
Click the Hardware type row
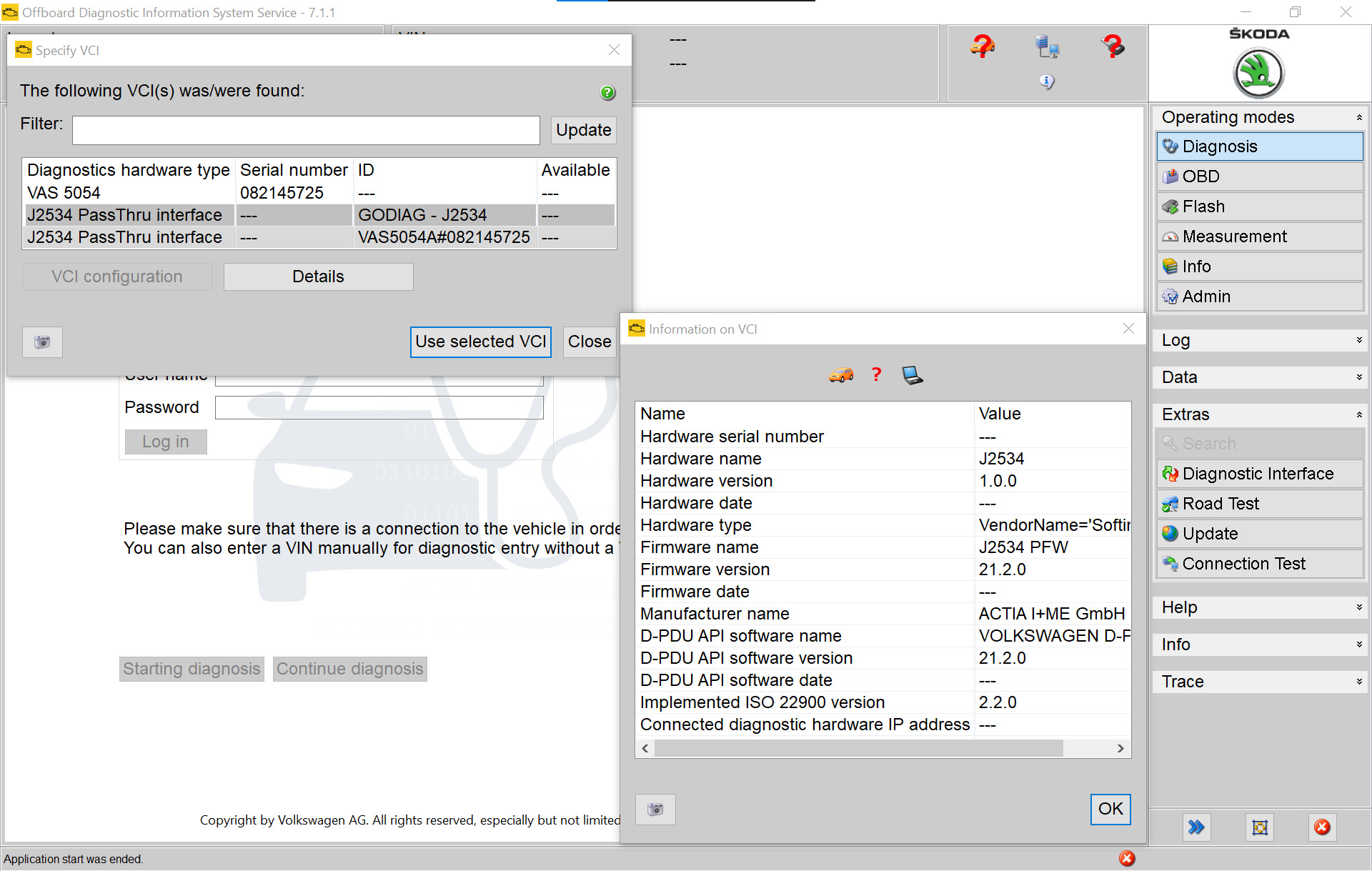[883, 525]
